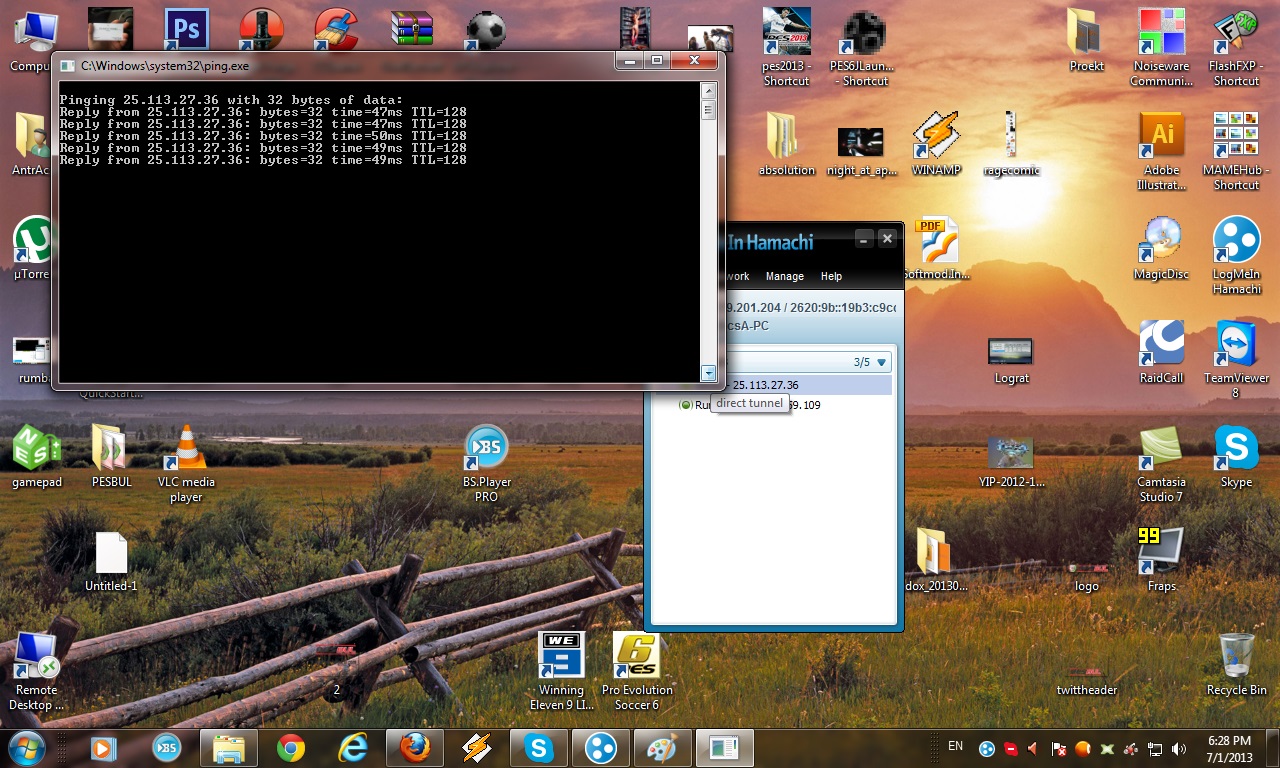This screenshot has height=768, width=1280.
Task: Click the EN language indicator in tray
Action: coord(955,746)
